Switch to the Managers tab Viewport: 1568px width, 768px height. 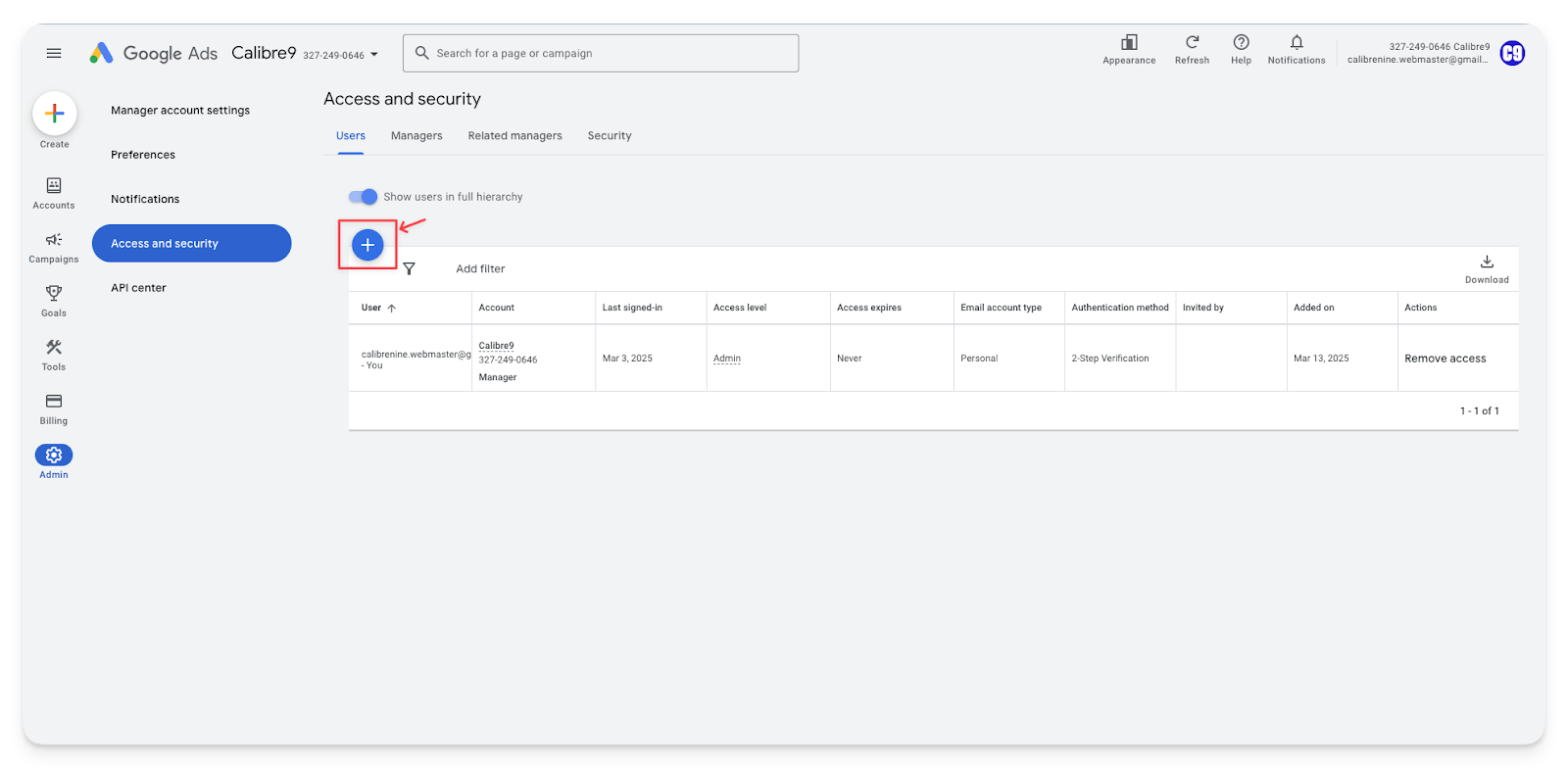tap(416, 136)
